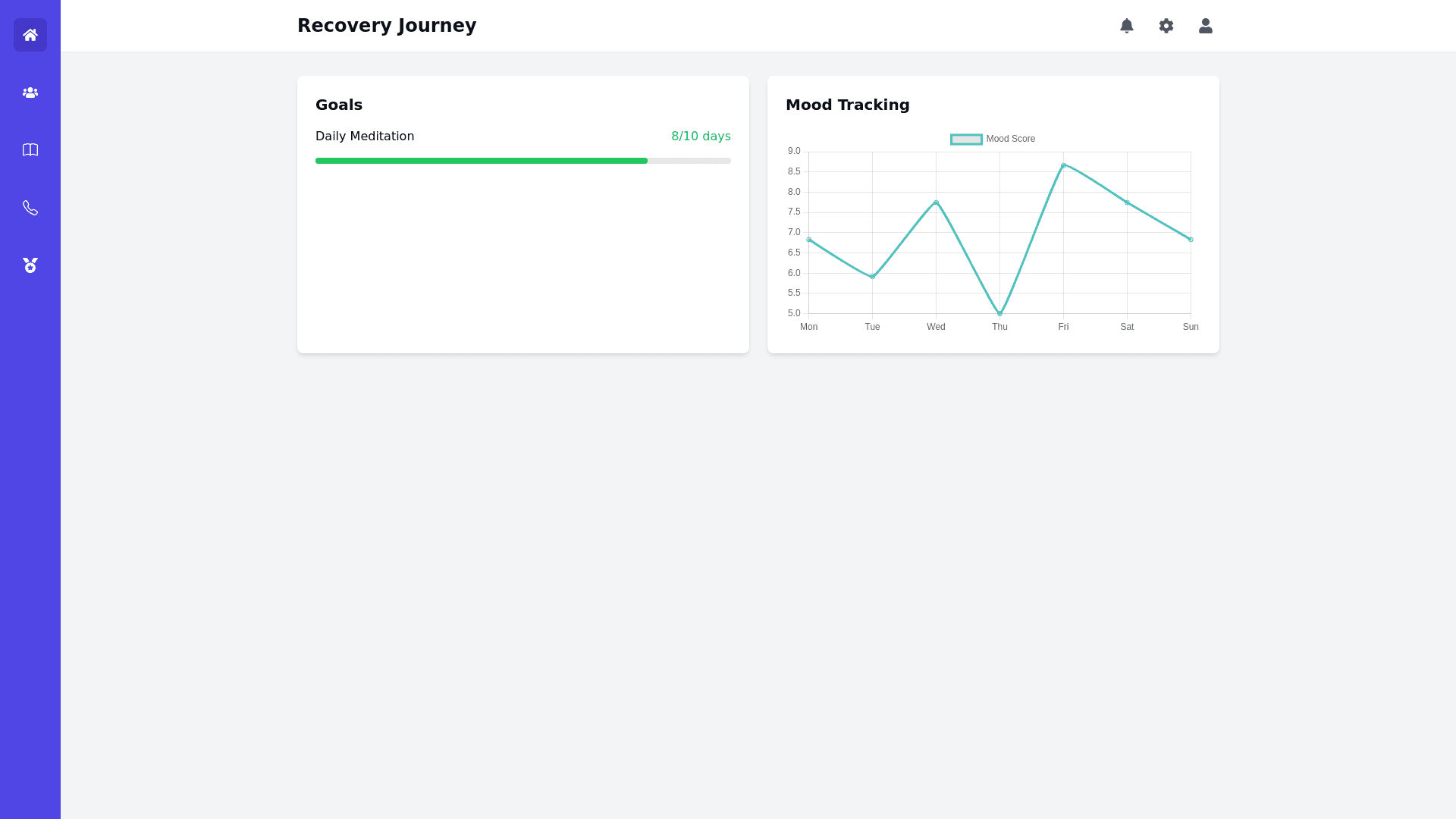This screenshot has height=819, width=1456.
Task: Open the user profile icon
Action: click(x=1206, y=26)
